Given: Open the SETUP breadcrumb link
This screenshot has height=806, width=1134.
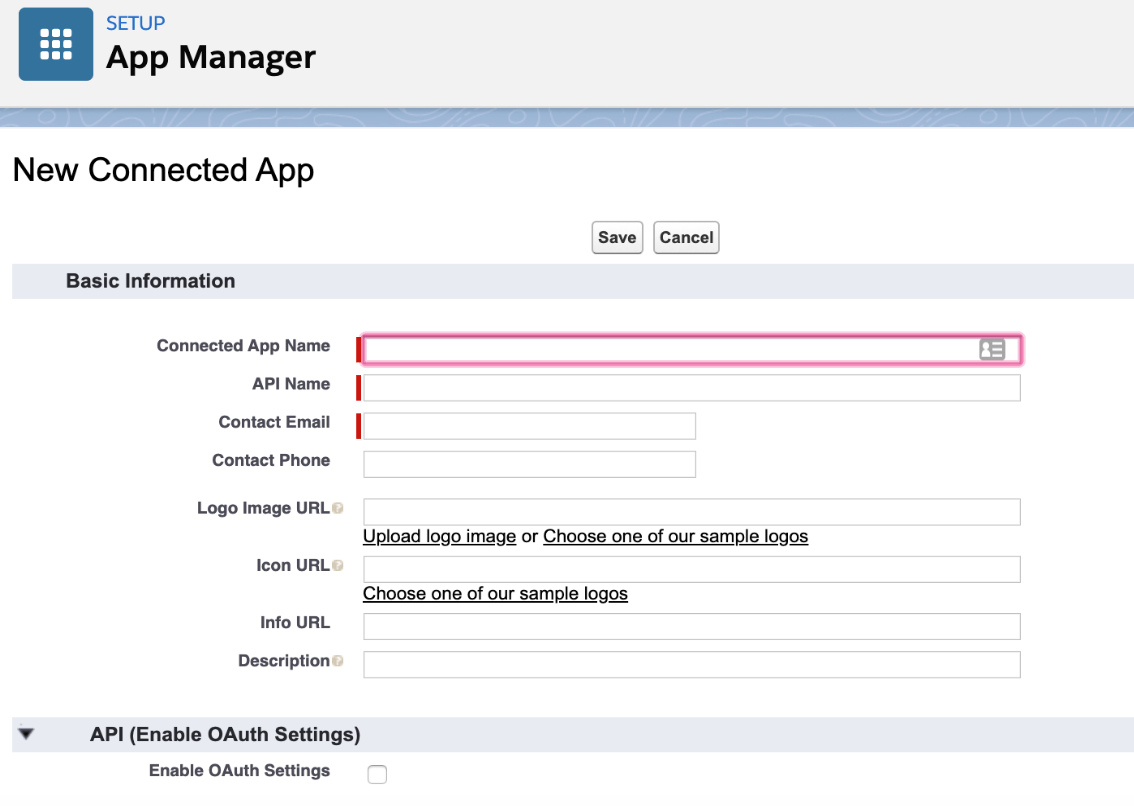Looking at the screenshot, I should pos(135,23).
